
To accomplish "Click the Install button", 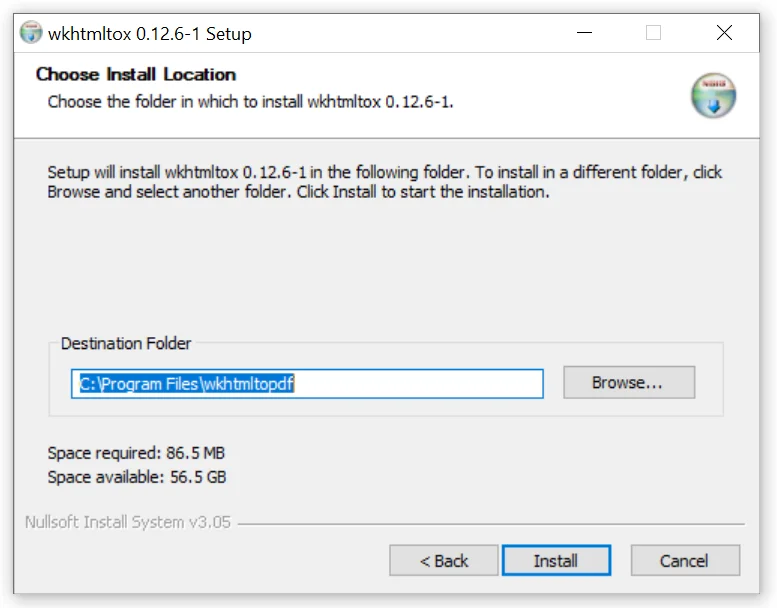I will click(556, 560).
